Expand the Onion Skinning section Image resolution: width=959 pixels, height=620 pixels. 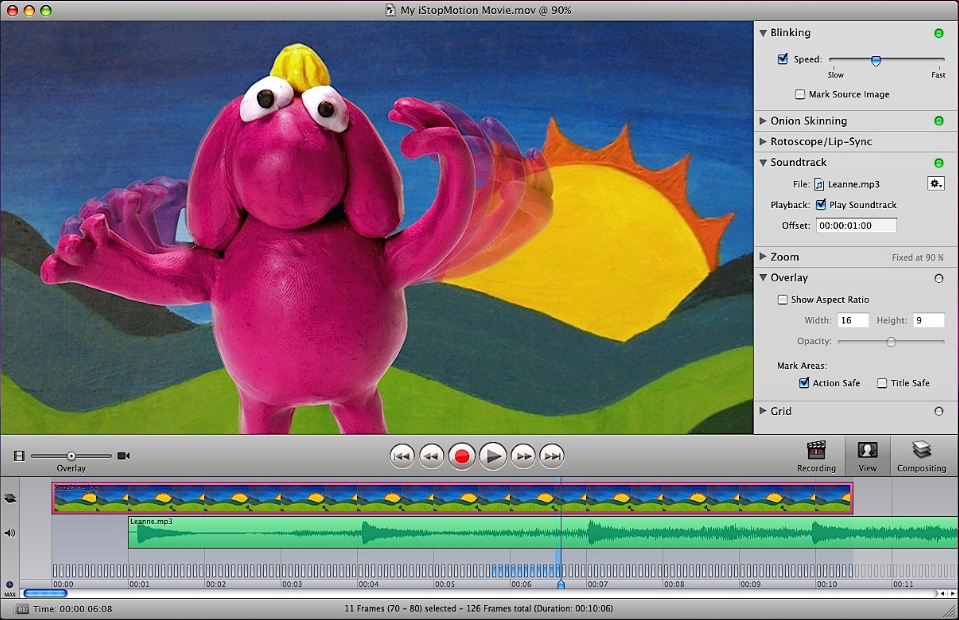(x=763, y=121)
